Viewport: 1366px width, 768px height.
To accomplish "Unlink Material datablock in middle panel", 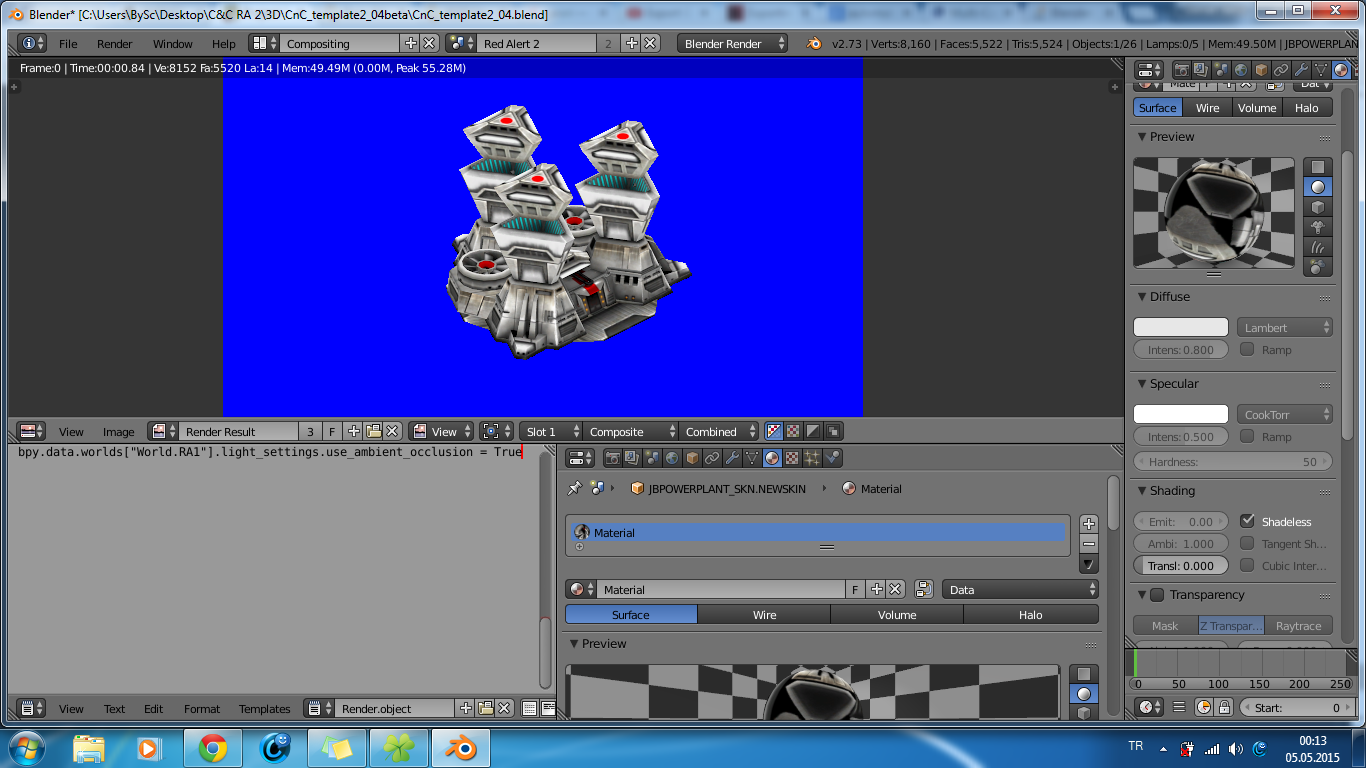I will [896, 590].
